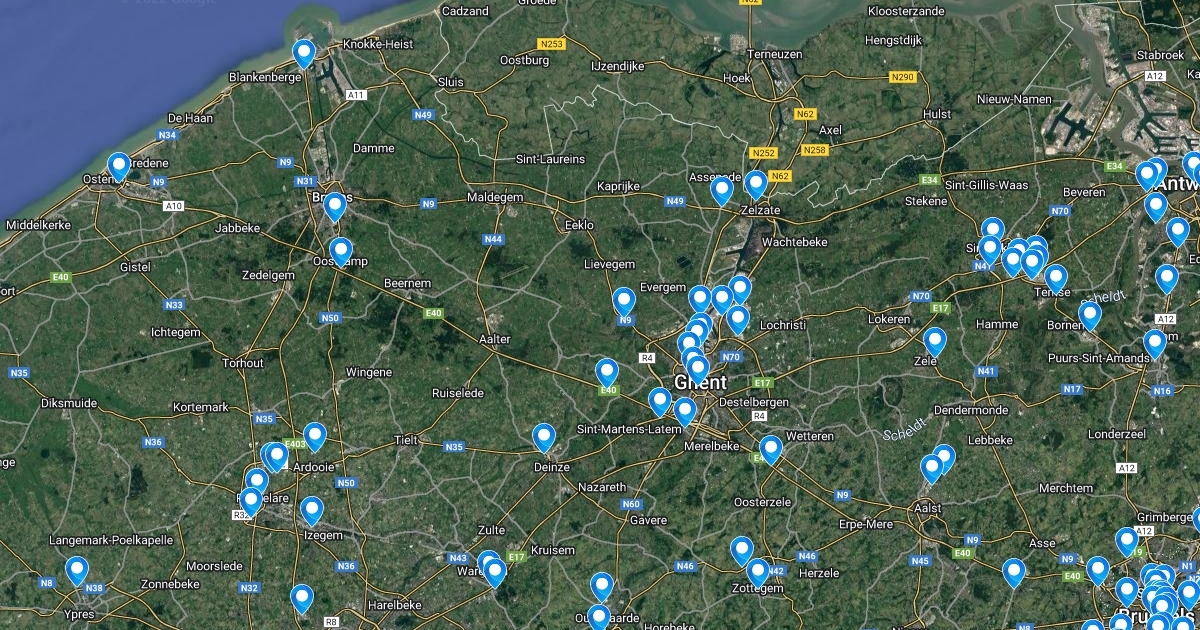Click the Dendermonde town label
The height and width of the screenshot is (630, 1200).
coord(970,410)
